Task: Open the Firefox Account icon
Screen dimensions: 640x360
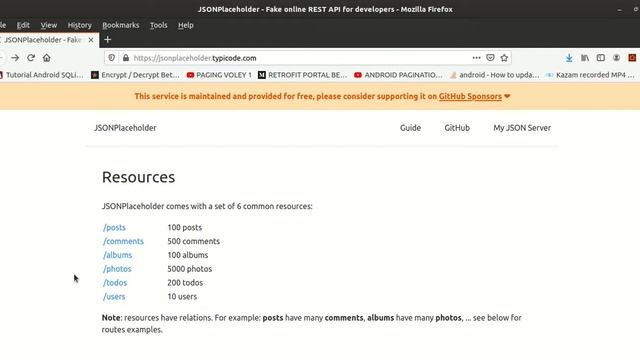Action: (616, 58)
